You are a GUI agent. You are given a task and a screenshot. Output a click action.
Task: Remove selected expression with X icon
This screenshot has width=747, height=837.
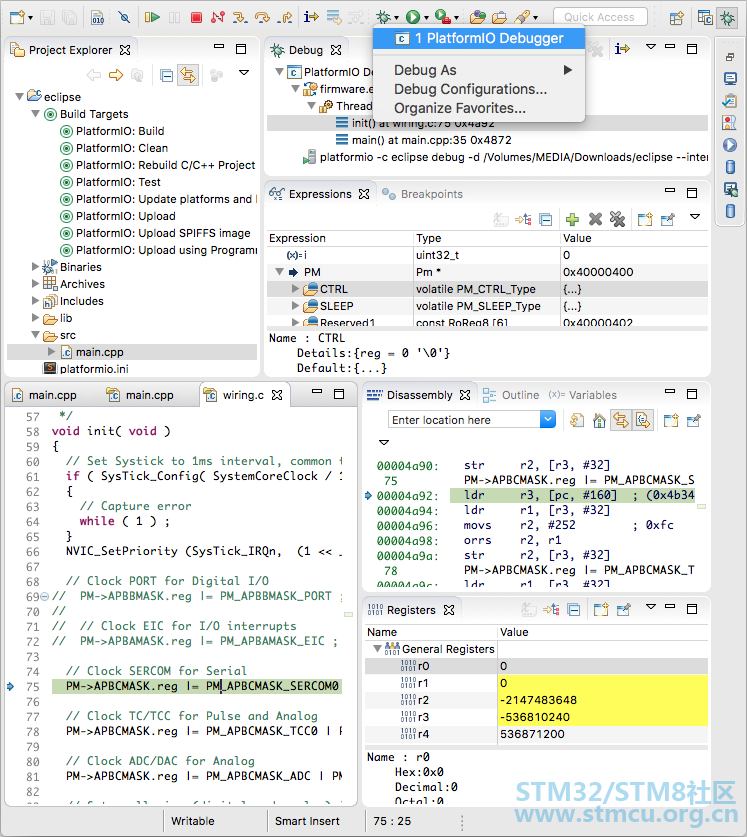click(x=595, y=219)
